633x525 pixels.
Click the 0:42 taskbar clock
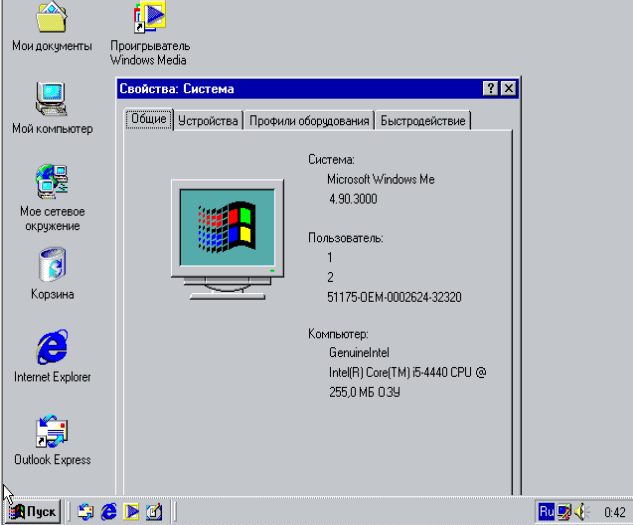614,512
